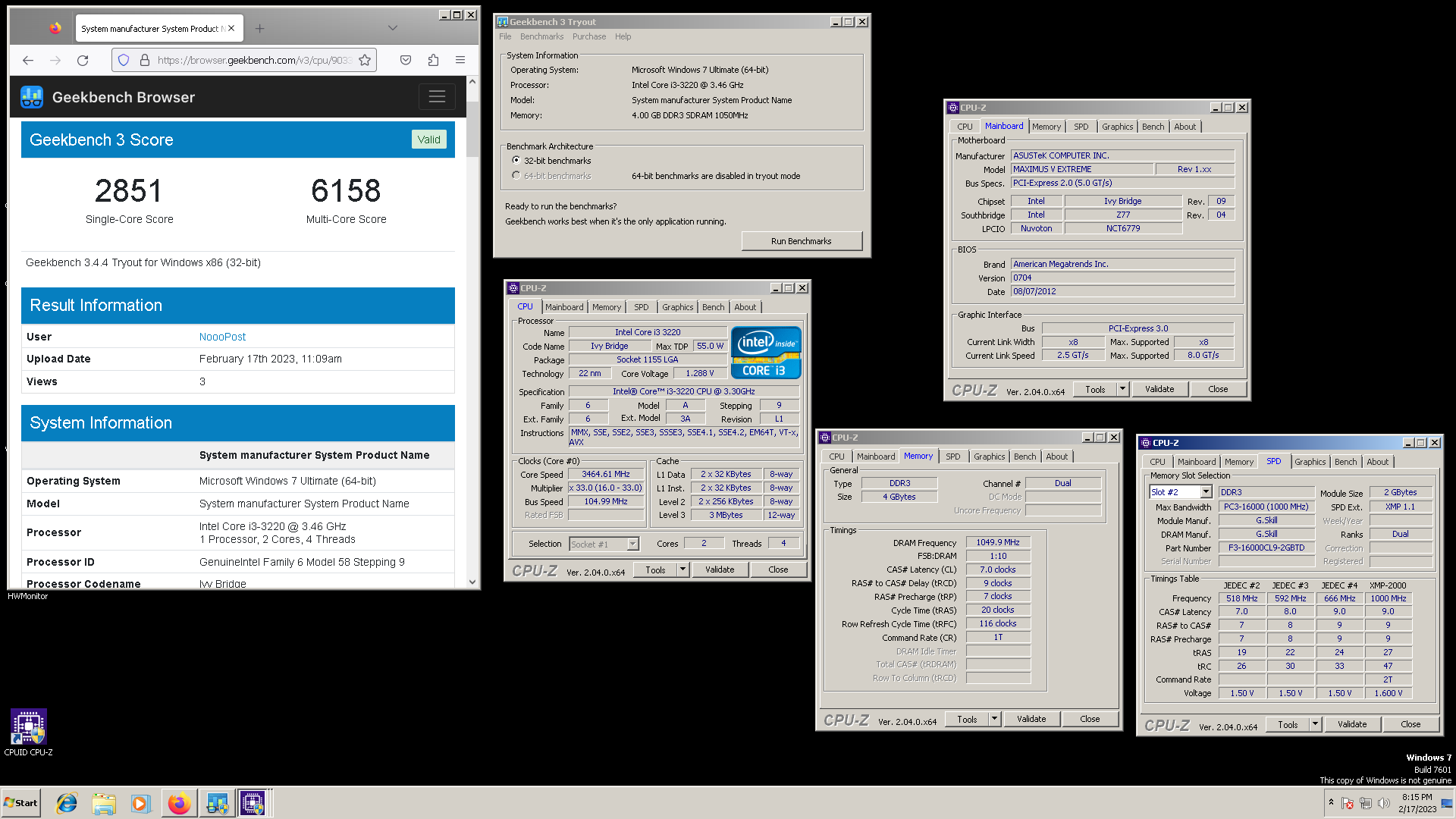Image resolution: width=1456 pixels, height=819 pixels.
Task: Switch to Graphics tab in Memory CPU-Z window
Action: click(x=989, y=457)
